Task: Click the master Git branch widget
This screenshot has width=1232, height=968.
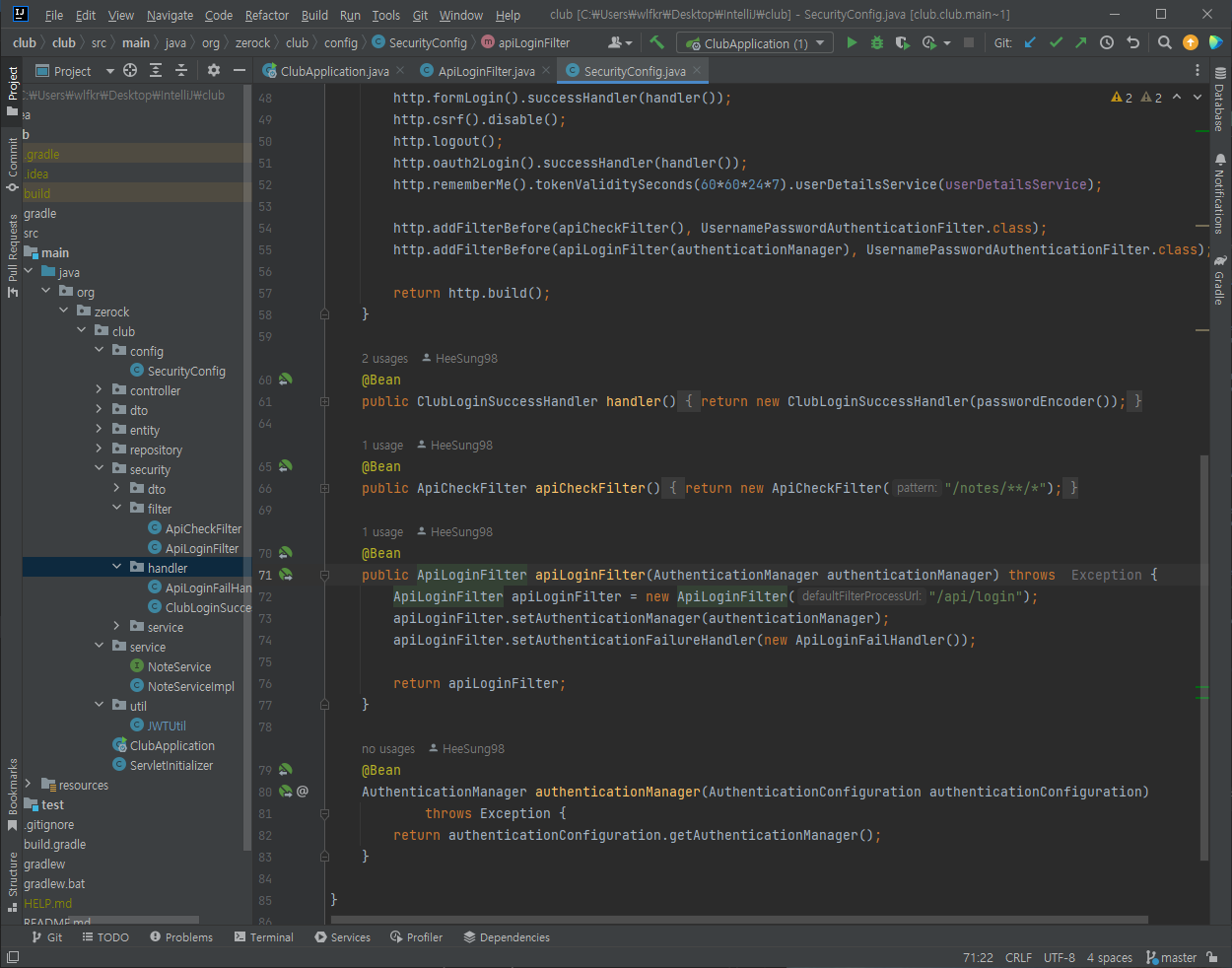Action: tap(1171, 957)
